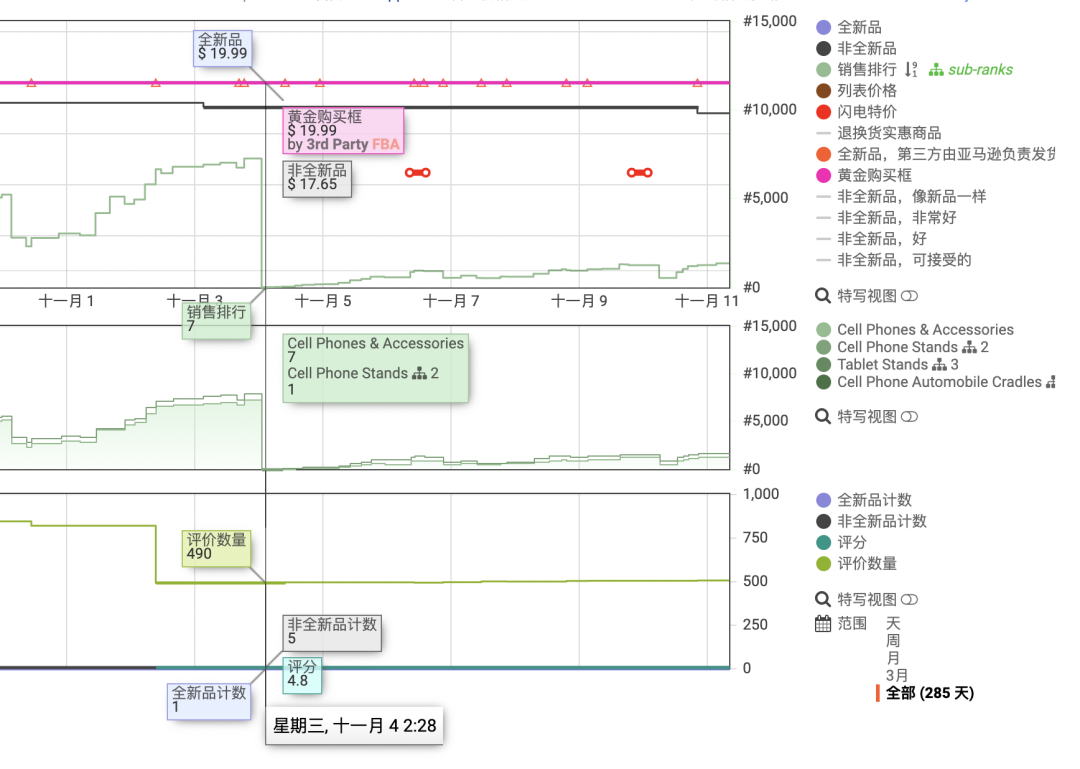
Task: Click the red linked-dots marker on chart
Action: pyautogui.click(x=419, y=172)
